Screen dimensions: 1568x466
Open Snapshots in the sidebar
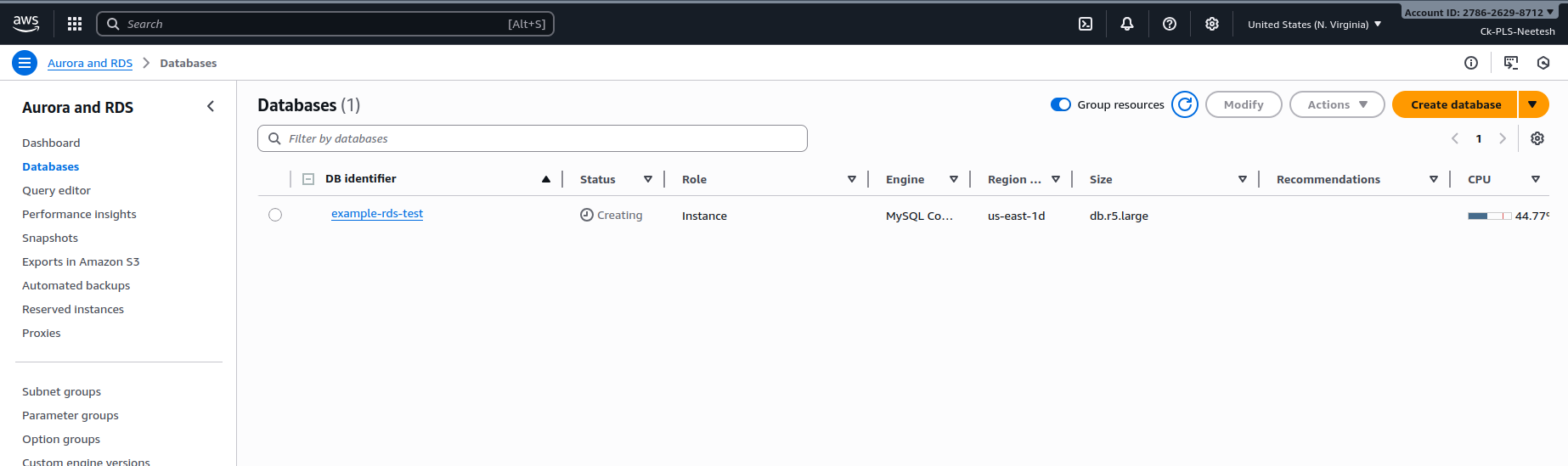pyautogui.click(x=50, y=238)
